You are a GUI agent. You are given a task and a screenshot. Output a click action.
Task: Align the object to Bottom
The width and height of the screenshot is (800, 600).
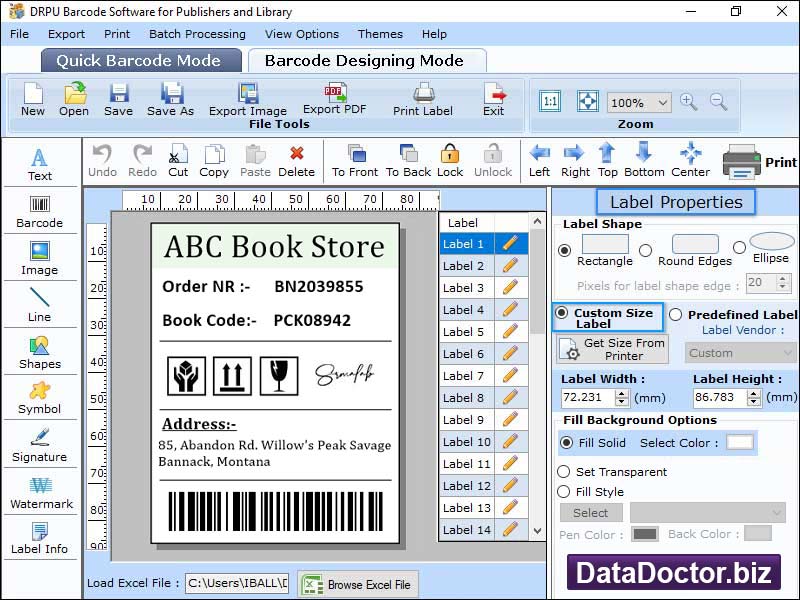point(644,161)
